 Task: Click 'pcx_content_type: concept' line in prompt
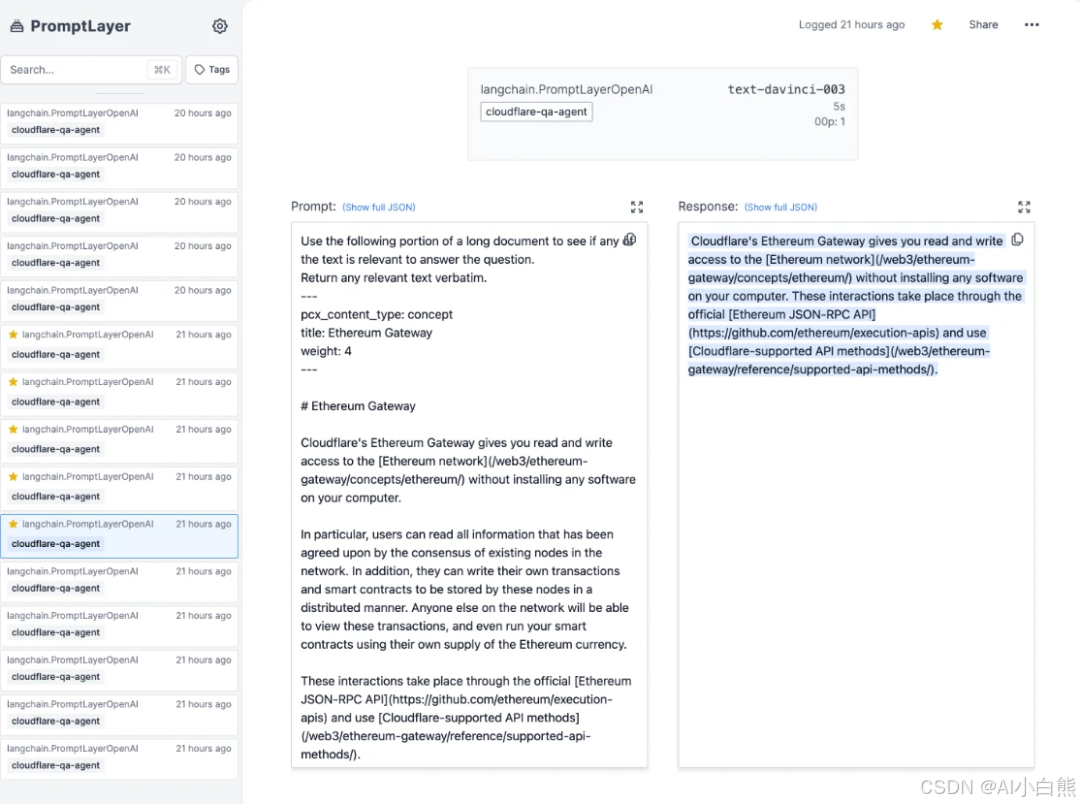coord(377,314)
